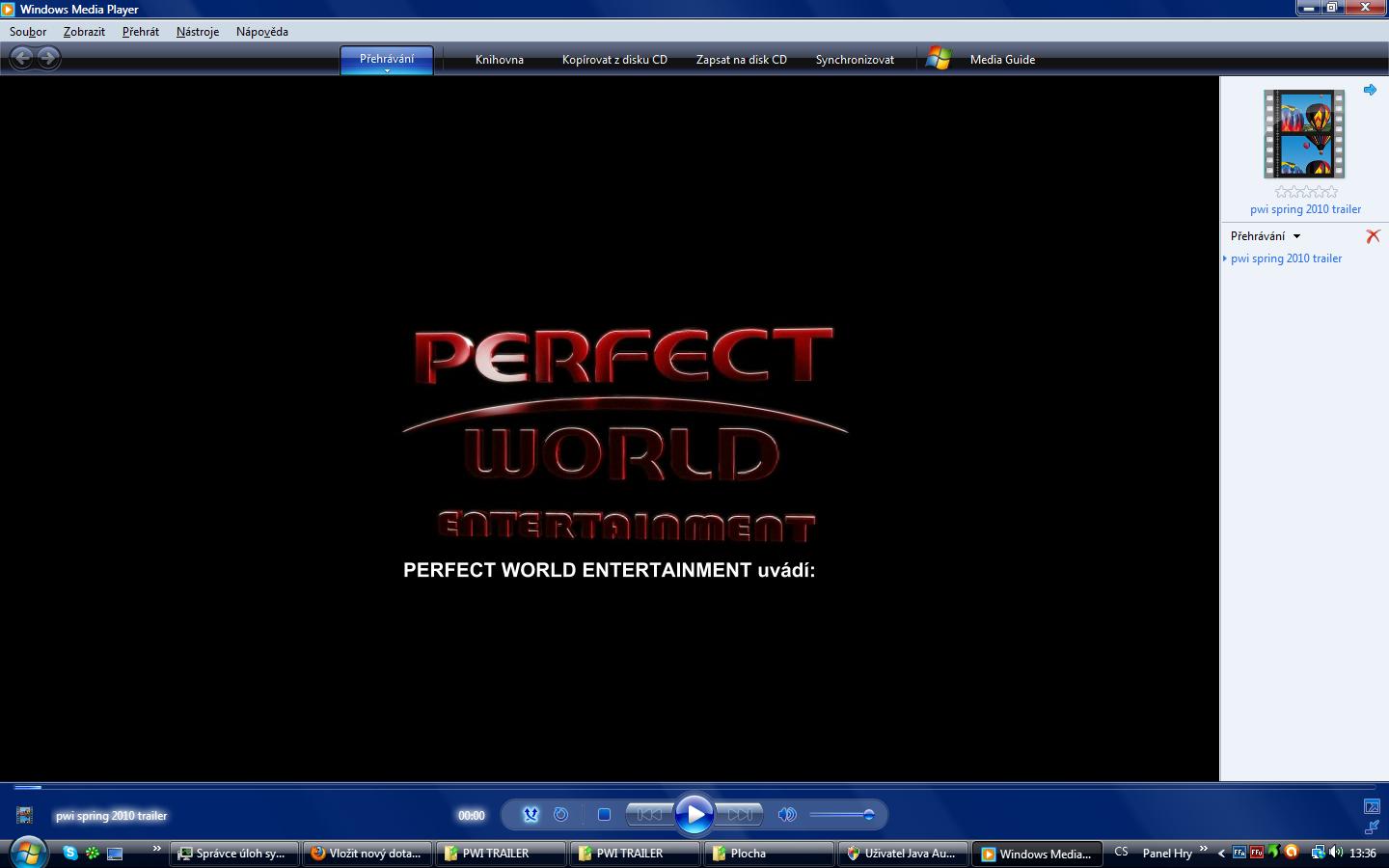Switch to full screen view icon
The width and height of the screenshot is (1389, 868).
click(1372, 806)
